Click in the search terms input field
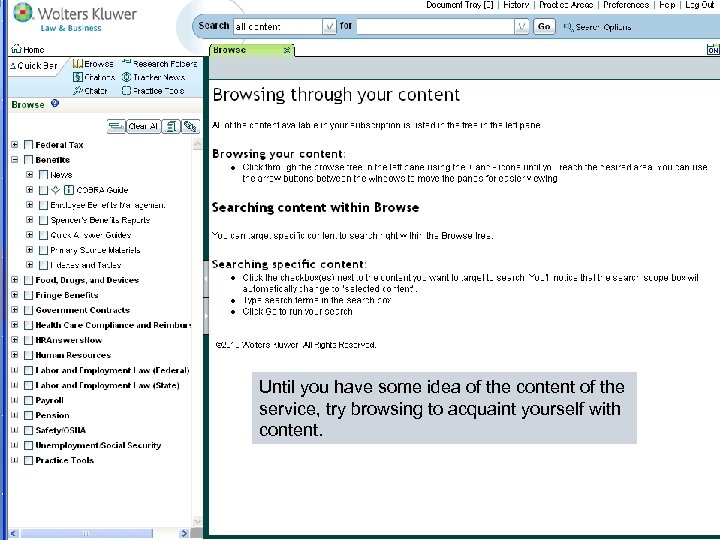The height and width of the screenshot is (540, 720). pos(435,27)
